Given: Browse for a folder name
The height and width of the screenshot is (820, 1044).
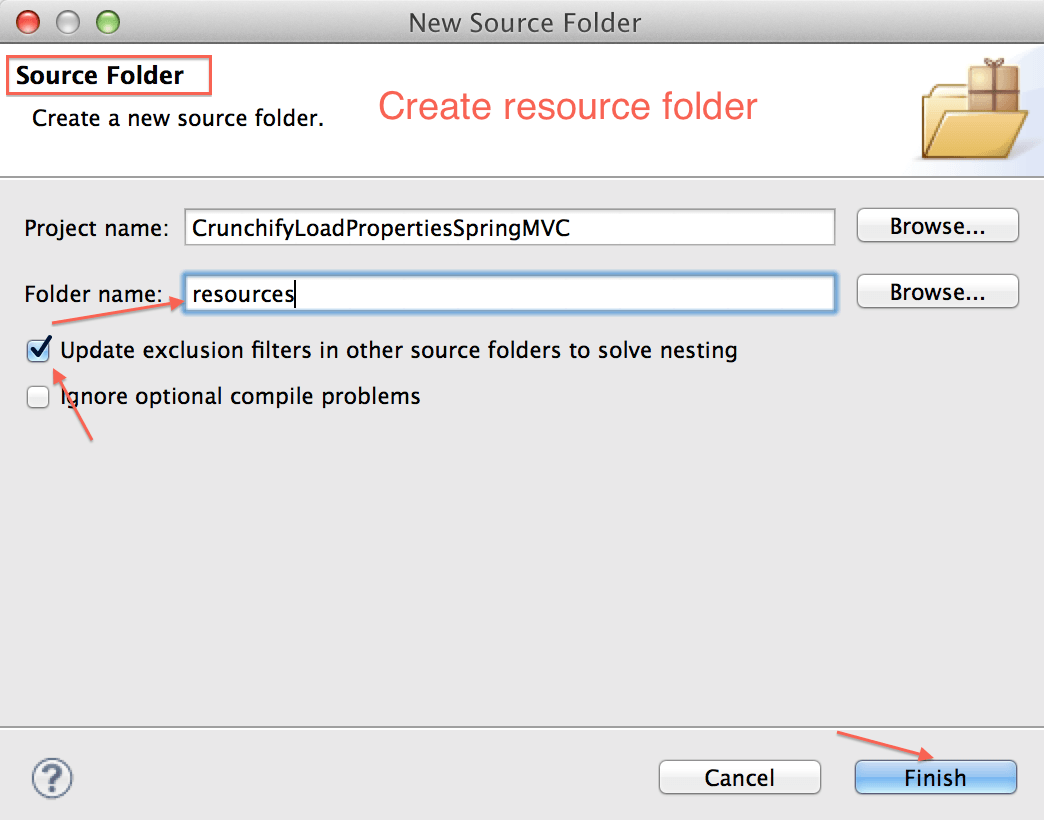Looking at the screenshot, I should pyautogui.click(x=936, y=291).
